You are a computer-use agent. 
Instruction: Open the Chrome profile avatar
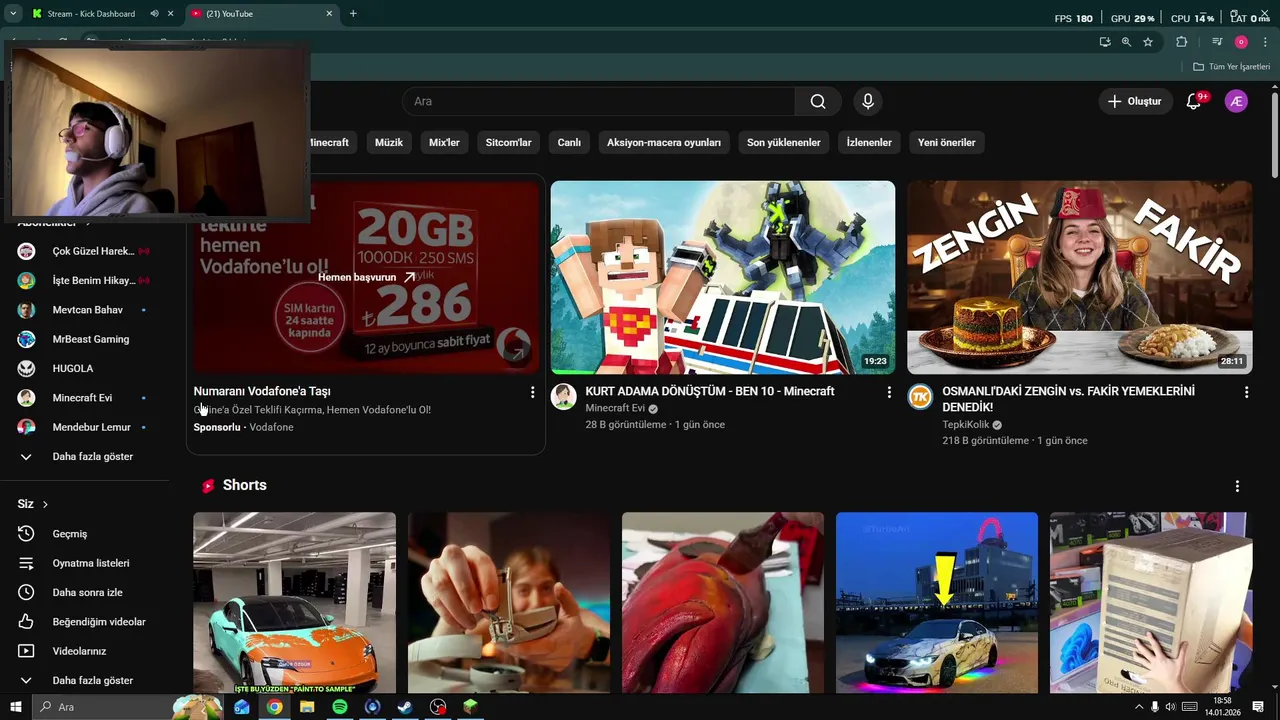(x=1241, y=42)
